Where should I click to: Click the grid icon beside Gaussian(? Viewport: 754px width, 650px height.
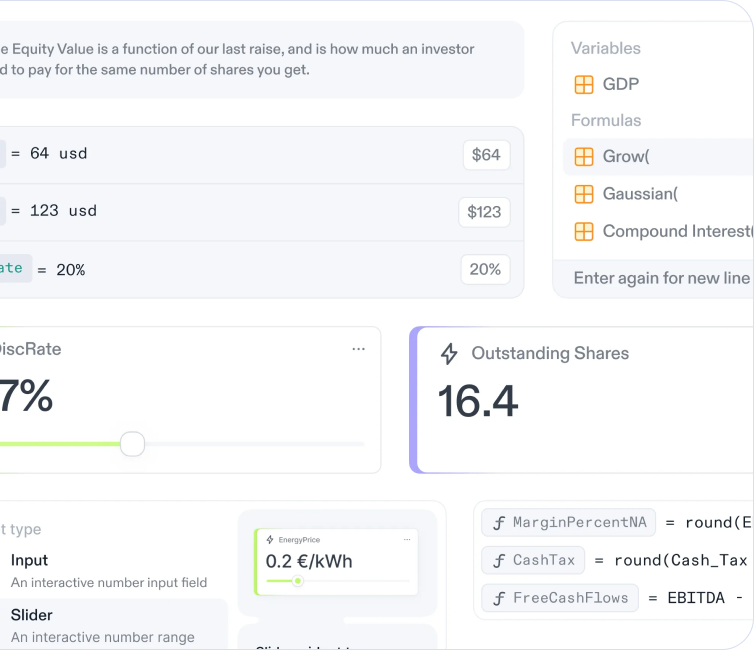[x=584, y=194]
